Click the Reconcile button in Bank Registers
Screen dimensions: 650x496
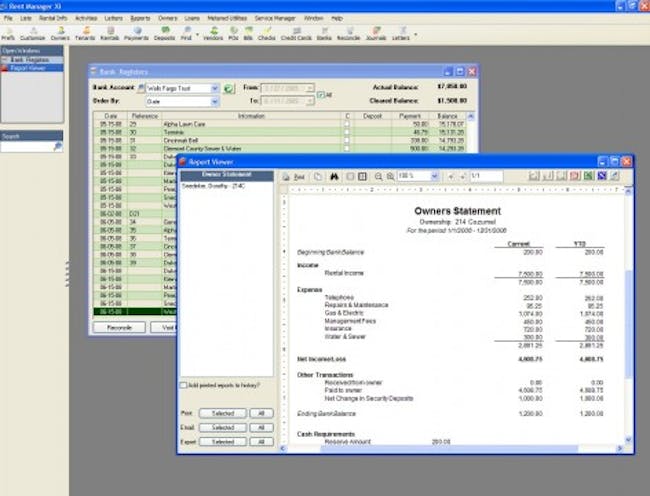click(x=119, y=327)
